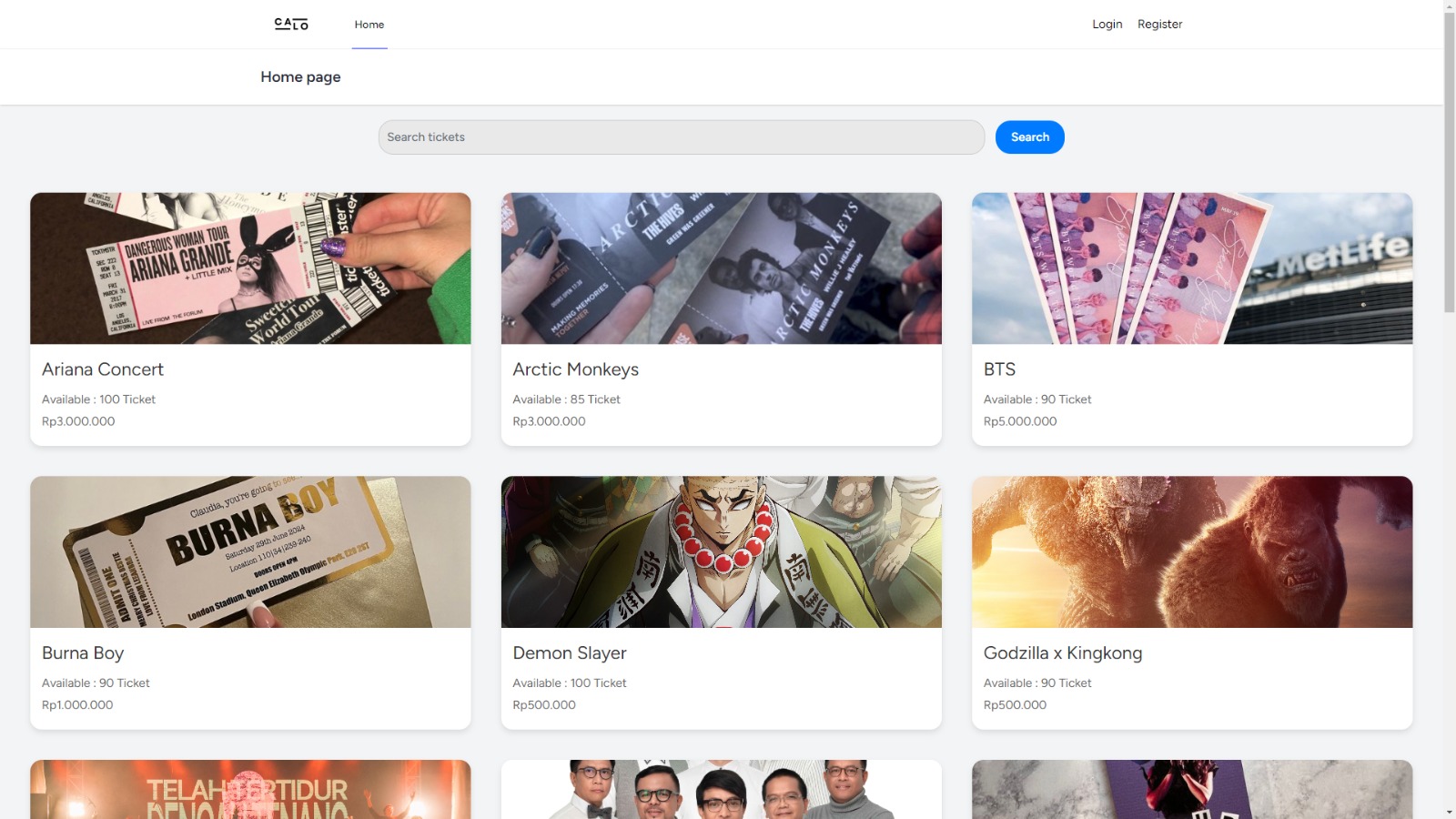Viewport: 1456px width, 819px height.
Task: Open the Register link
Action: coord(1160,25)
